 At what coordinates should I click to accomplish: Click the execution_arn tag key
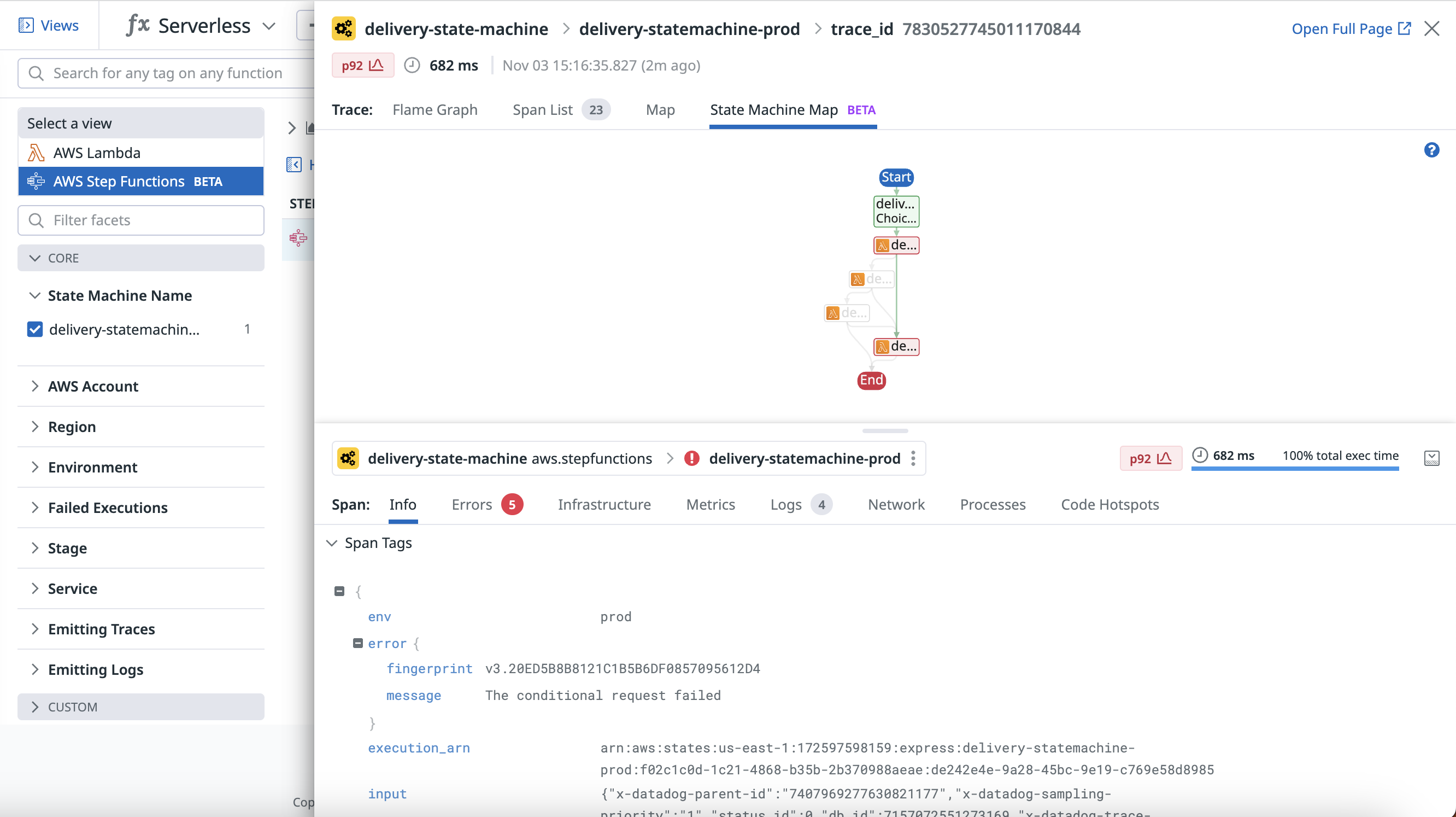419,748
